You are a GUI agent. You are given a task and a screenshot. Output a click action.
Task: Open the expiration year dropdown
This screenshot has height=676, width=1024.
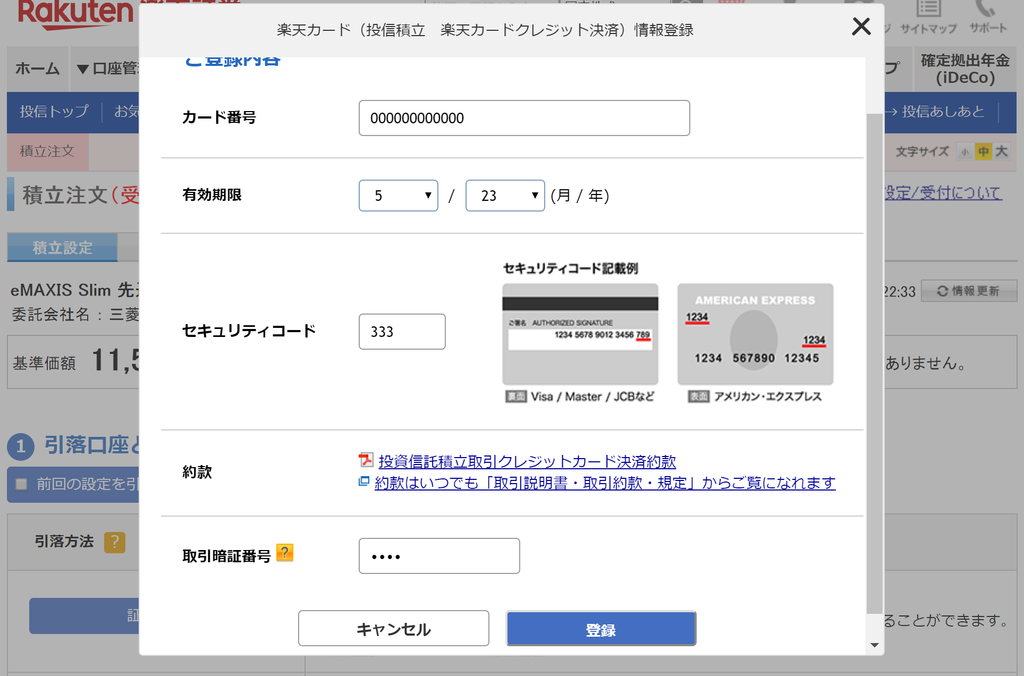coord(505,195)
